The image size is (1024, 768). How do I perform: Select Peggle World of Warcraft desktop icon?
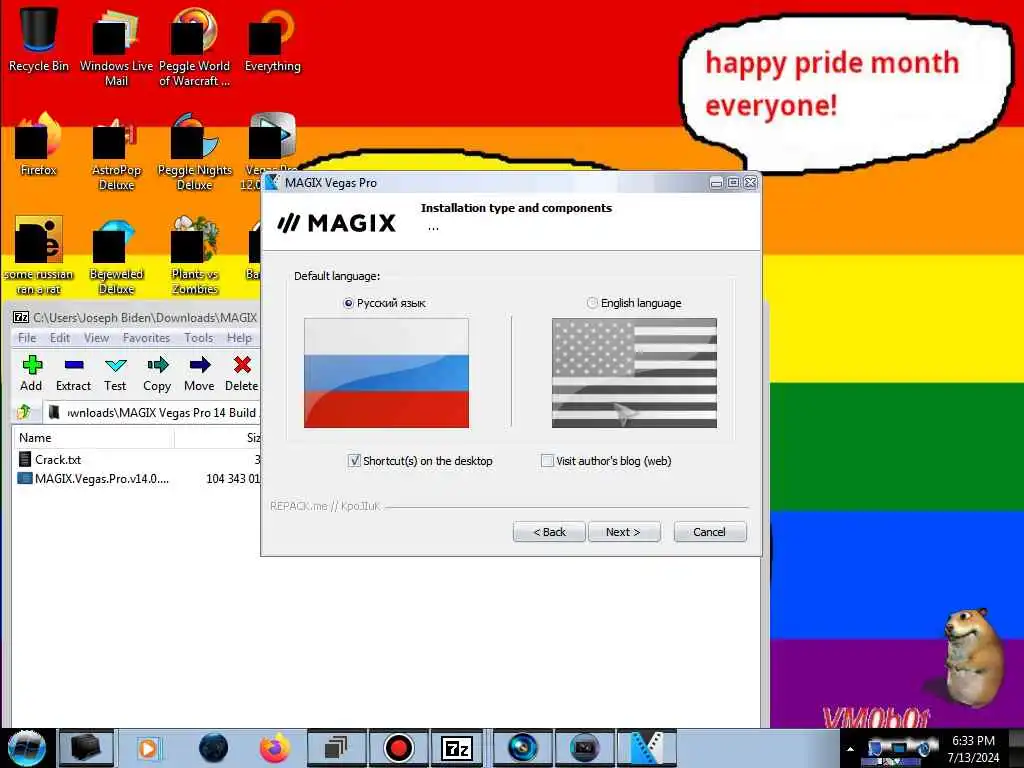[195, 47]
